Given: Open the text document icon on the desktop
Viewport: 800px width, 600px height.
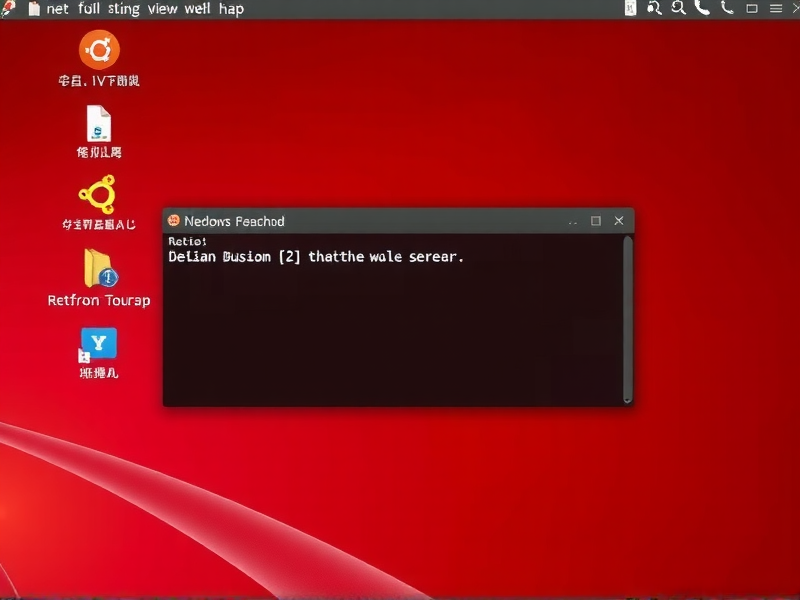Looking at the screenshot, I should click(x=98, y=128).
